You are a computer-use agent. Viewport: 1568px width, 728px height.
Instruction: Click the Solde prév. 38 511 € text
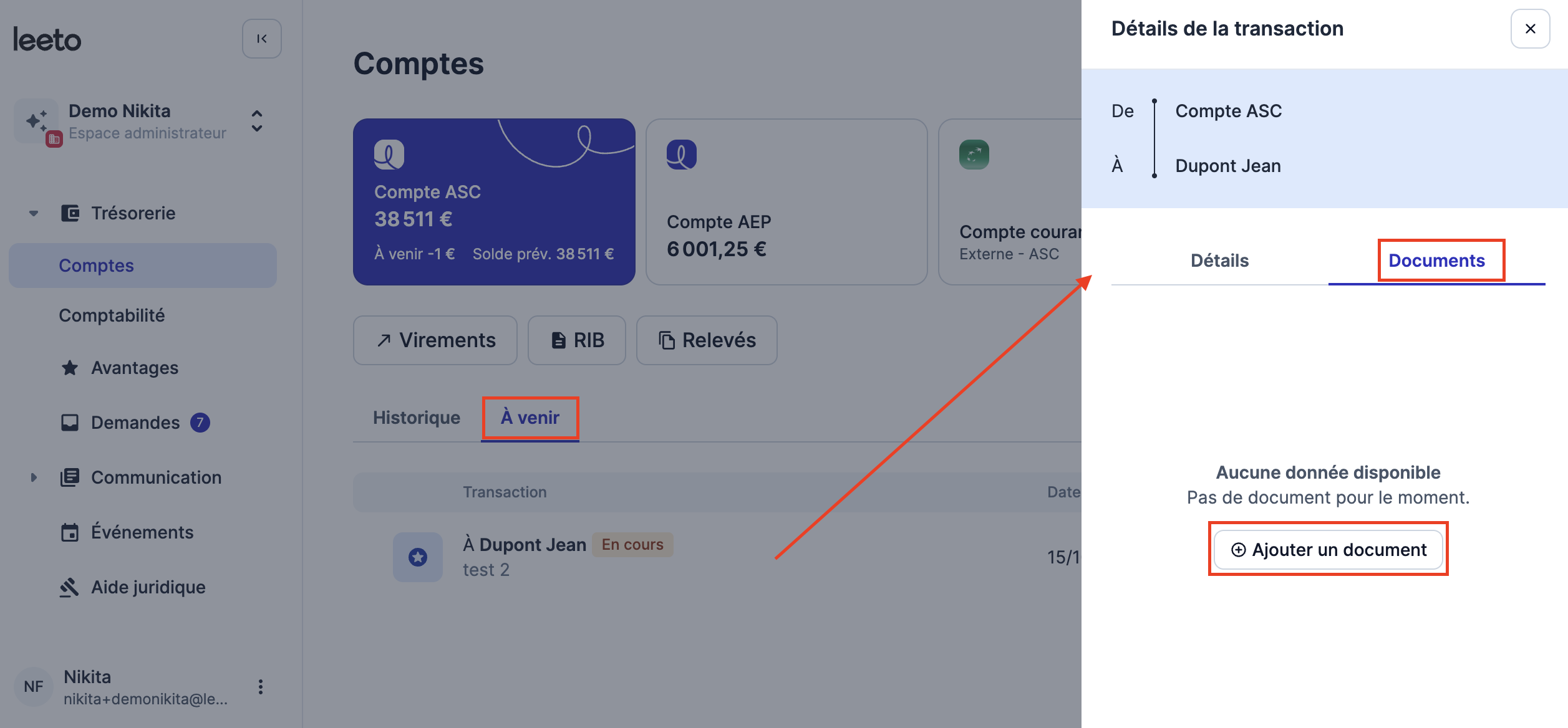click(543, 254)
